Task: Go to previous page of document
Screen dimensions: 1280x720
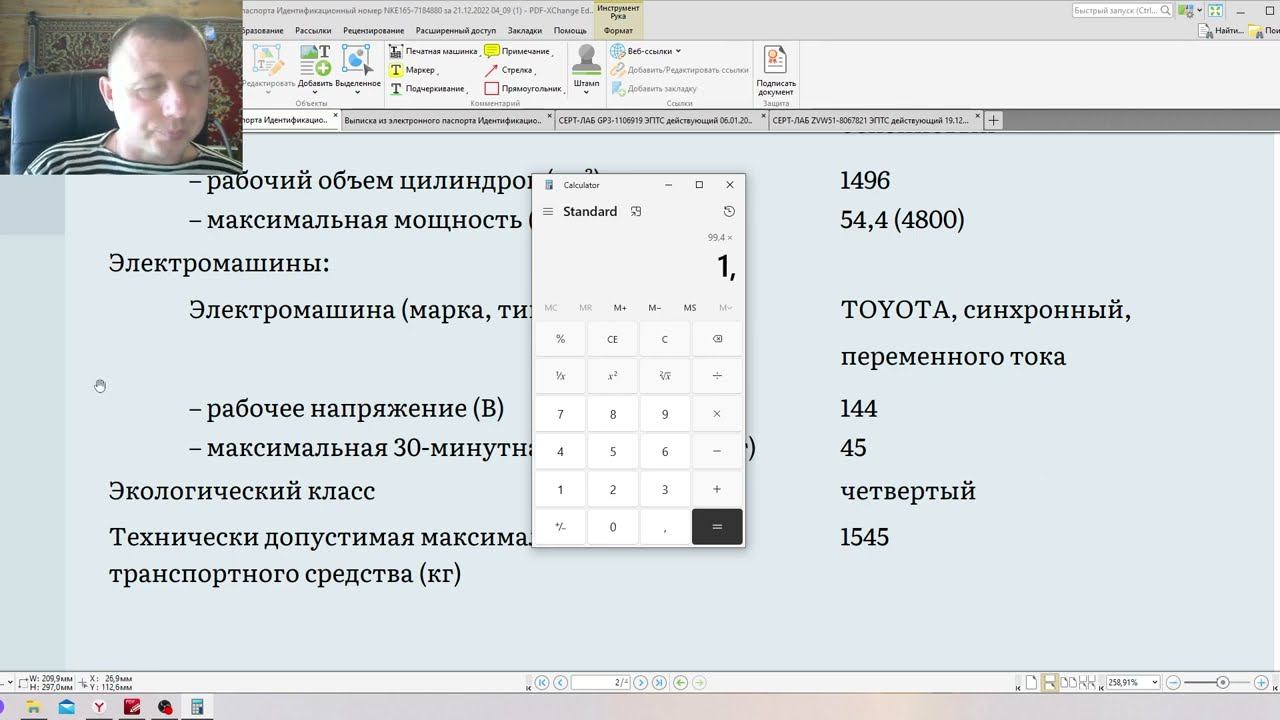Action: tap(561, 682)
